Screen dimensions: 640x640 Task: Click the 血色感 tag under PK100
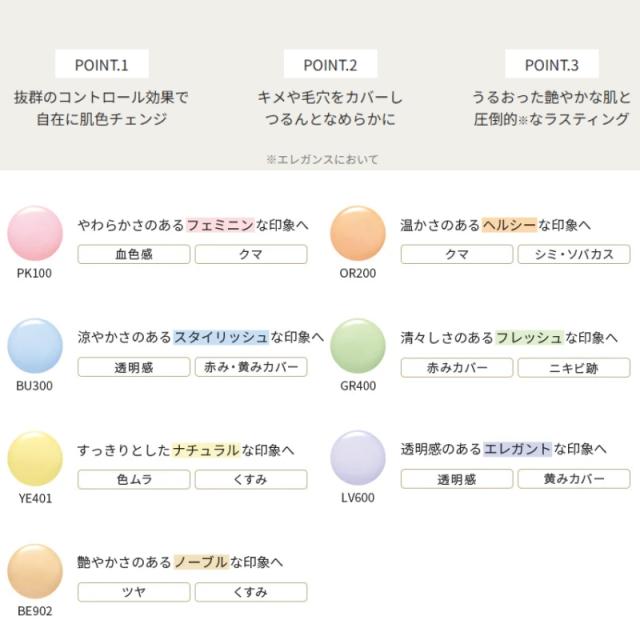[134, 254]
